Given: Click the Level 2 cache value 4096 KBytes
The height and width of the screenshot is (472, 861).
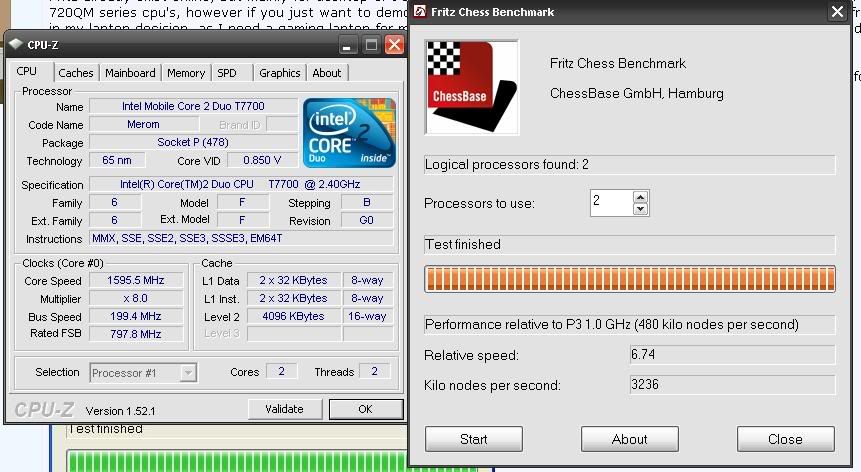Looking at the screenshot, I should 293,316.
